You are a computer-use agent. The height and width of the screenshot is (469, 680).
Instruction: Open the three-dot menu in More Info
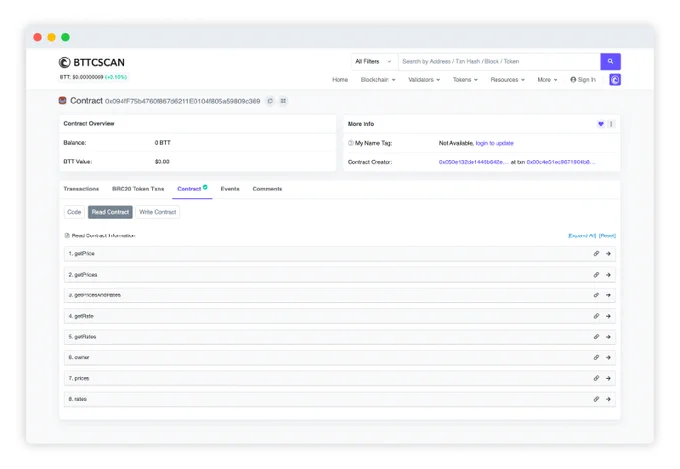click(611, 124)
